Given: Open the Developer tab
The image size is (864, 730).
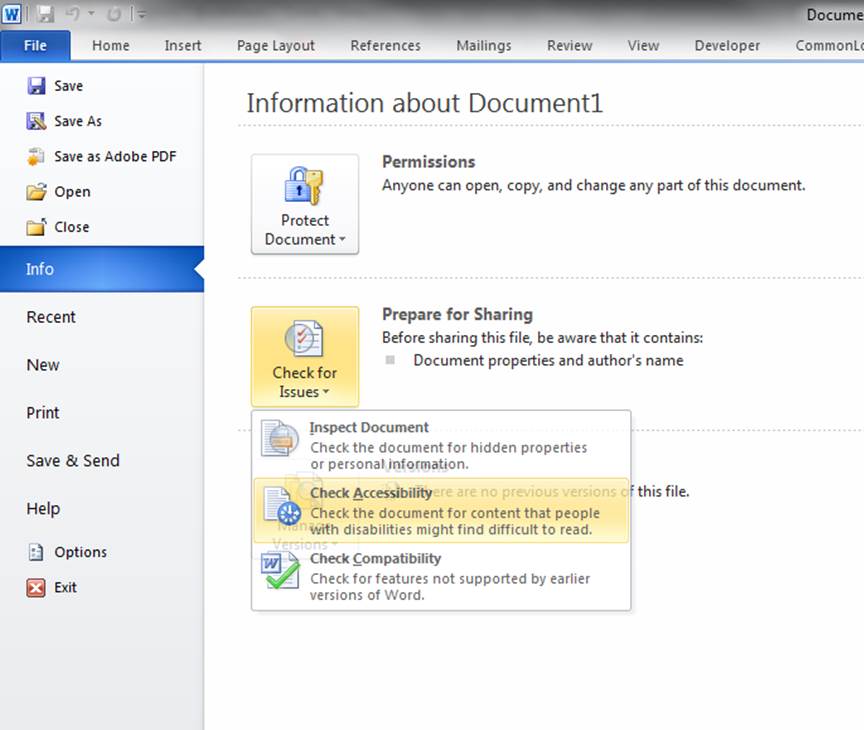Looking at the screenshot, I should click(x=727, y=46).
